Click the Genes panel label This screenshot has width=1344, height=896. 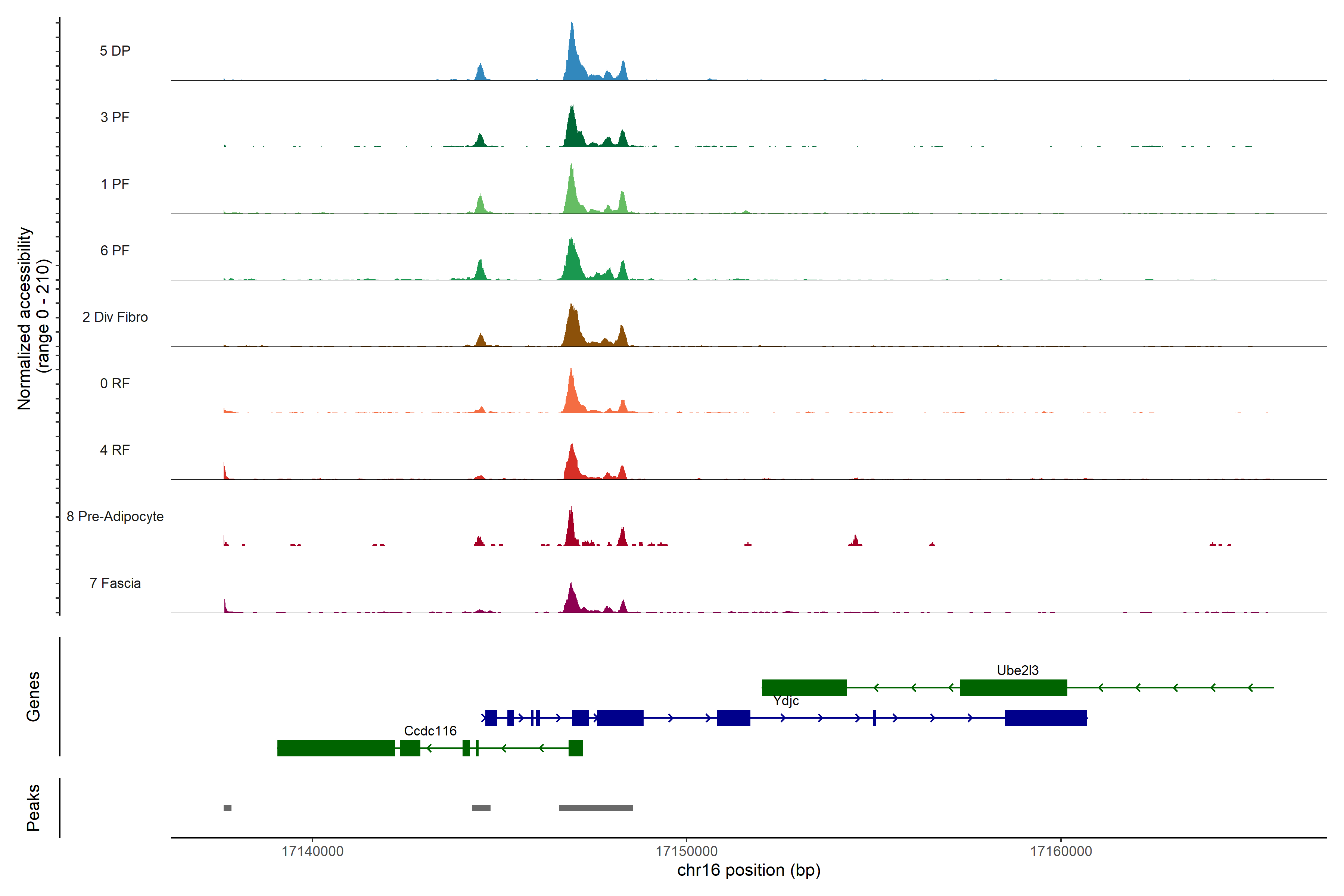pos(33,697)
